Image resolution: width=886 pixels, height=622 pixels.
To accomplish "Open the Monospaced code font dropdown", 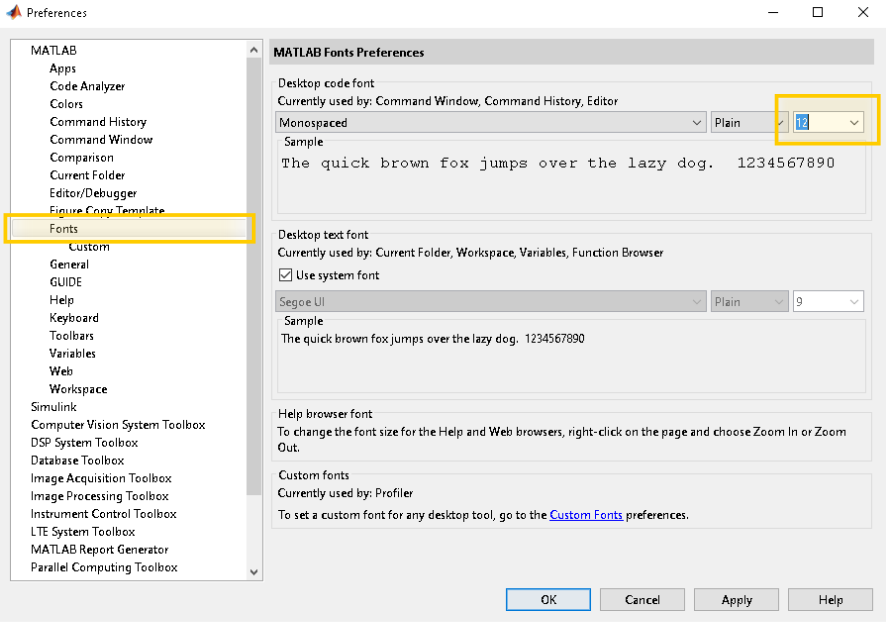I will pyautogui.click(x=490, y=123).
